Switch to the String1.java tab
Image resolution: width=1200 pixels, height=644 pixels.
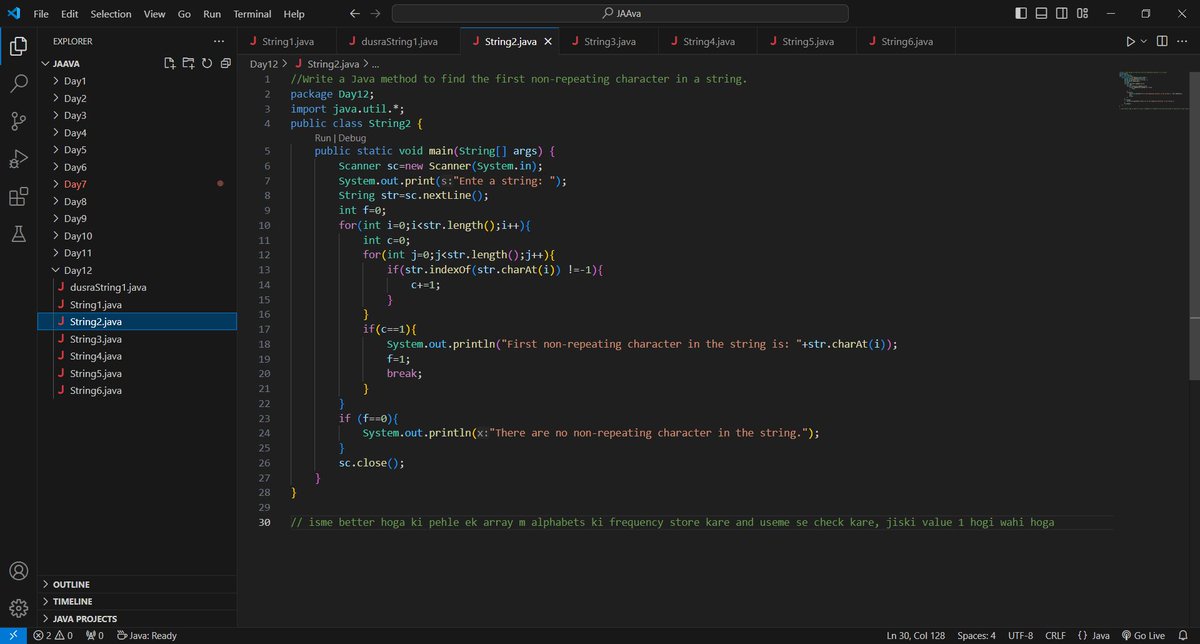(x=287, y=41)
